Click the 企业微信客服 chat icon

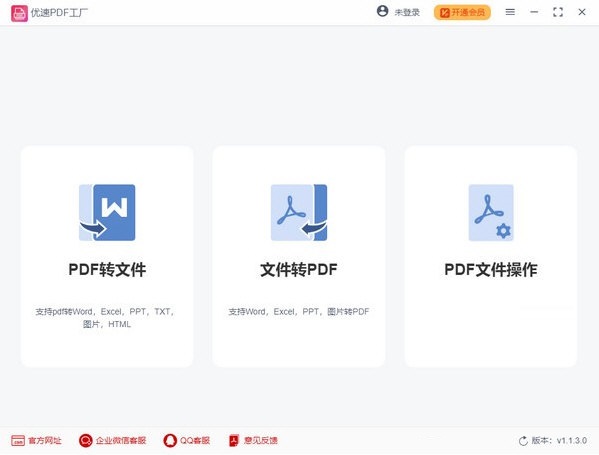(86, 440)
